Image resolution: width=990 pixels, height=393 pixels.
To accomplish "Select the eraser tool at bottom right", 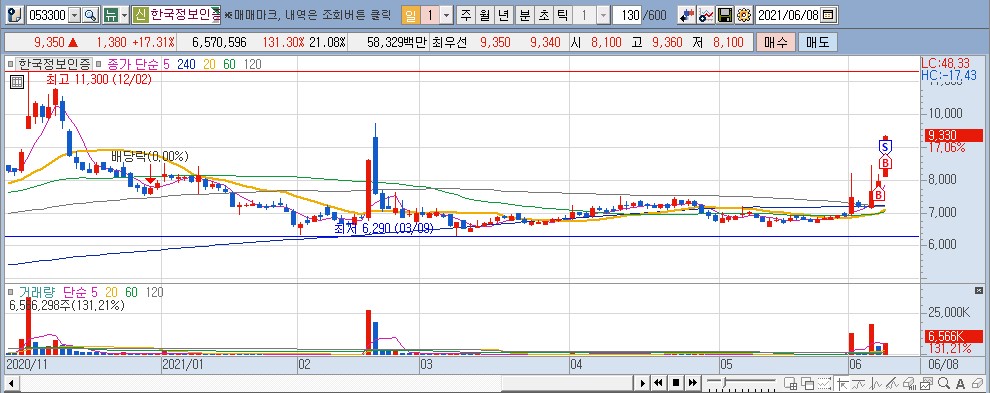I will (977, 383).
